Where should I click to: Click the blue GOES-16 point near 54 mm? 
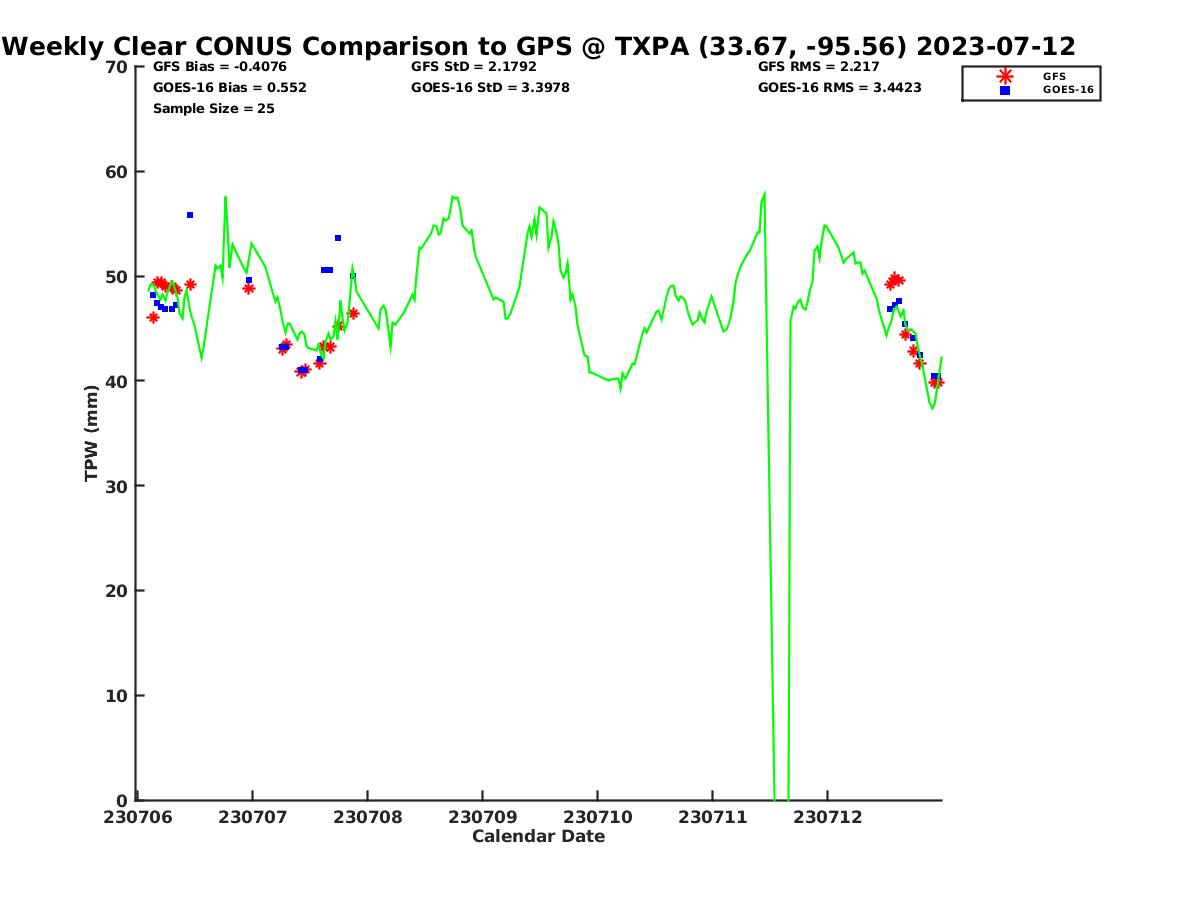pyautogui.click(x=338, y=238)
